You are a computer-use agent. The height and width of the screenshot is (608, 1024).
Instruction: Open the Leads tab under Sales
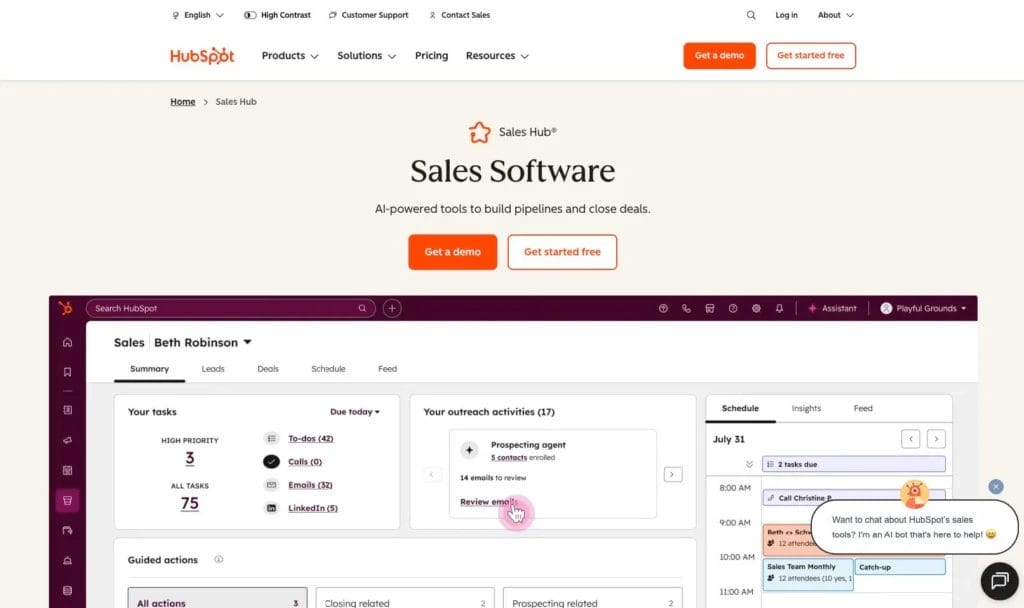point(212,368)
